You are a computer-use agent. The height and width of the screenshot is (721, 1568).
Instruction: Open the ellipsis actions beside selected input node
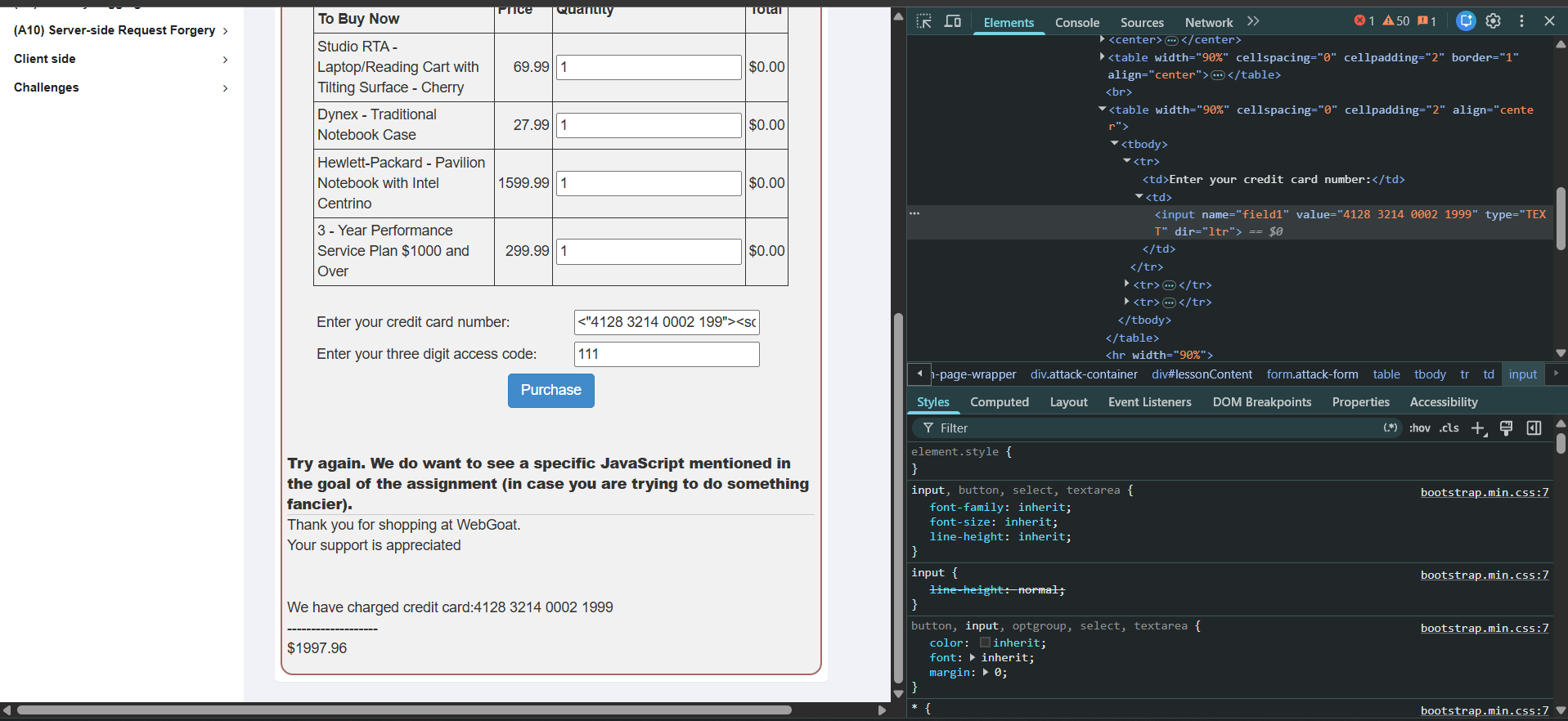click(914, 213)
